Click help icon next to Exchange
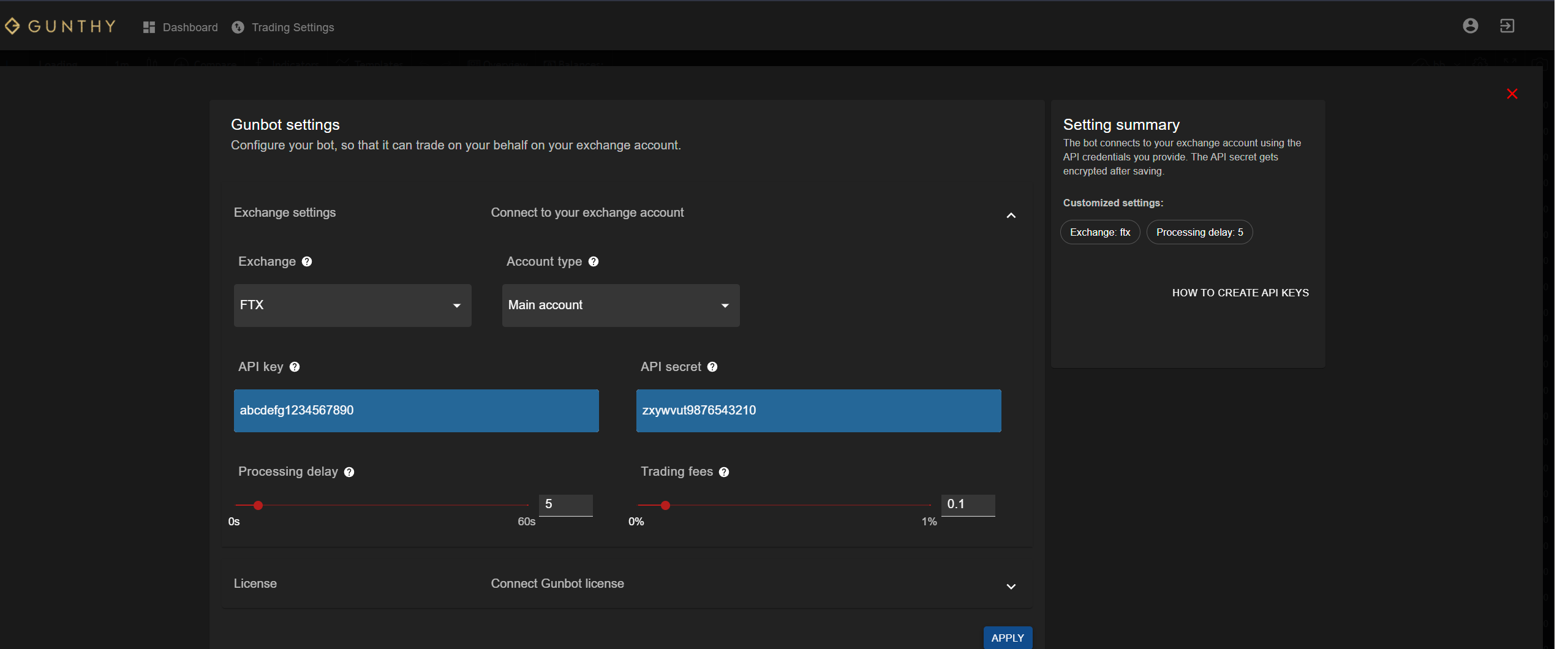The height and width of the screenshot is (649, 1568). pos(307,261)
